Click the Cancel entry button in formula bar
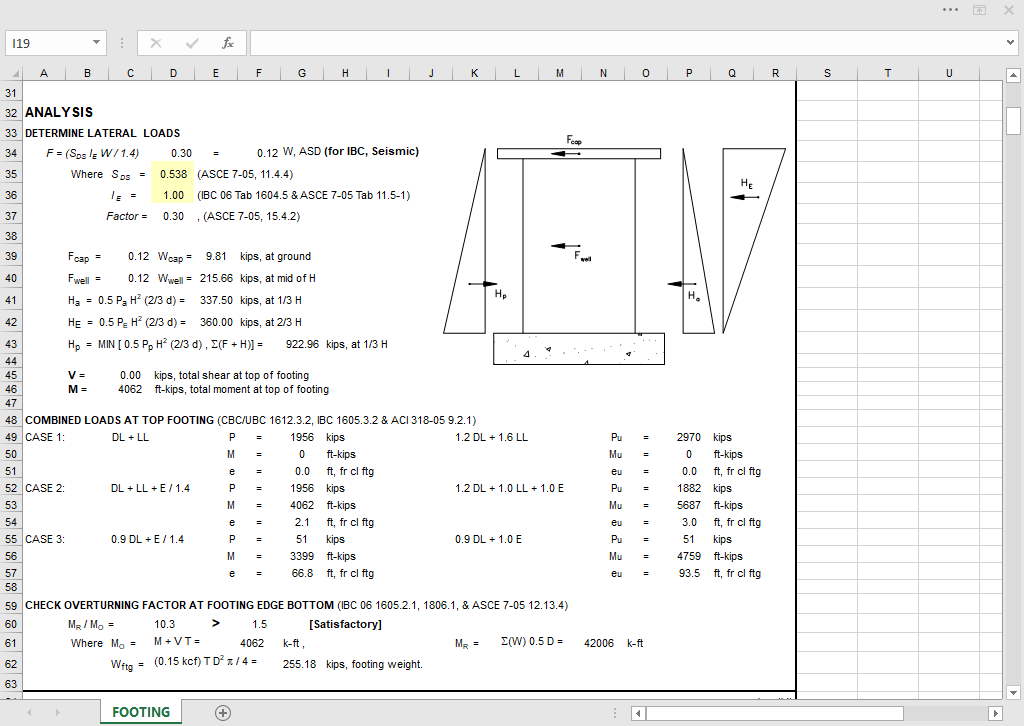Image resolution: width=1024 pixels, height=726 pixels. (155, 43)
